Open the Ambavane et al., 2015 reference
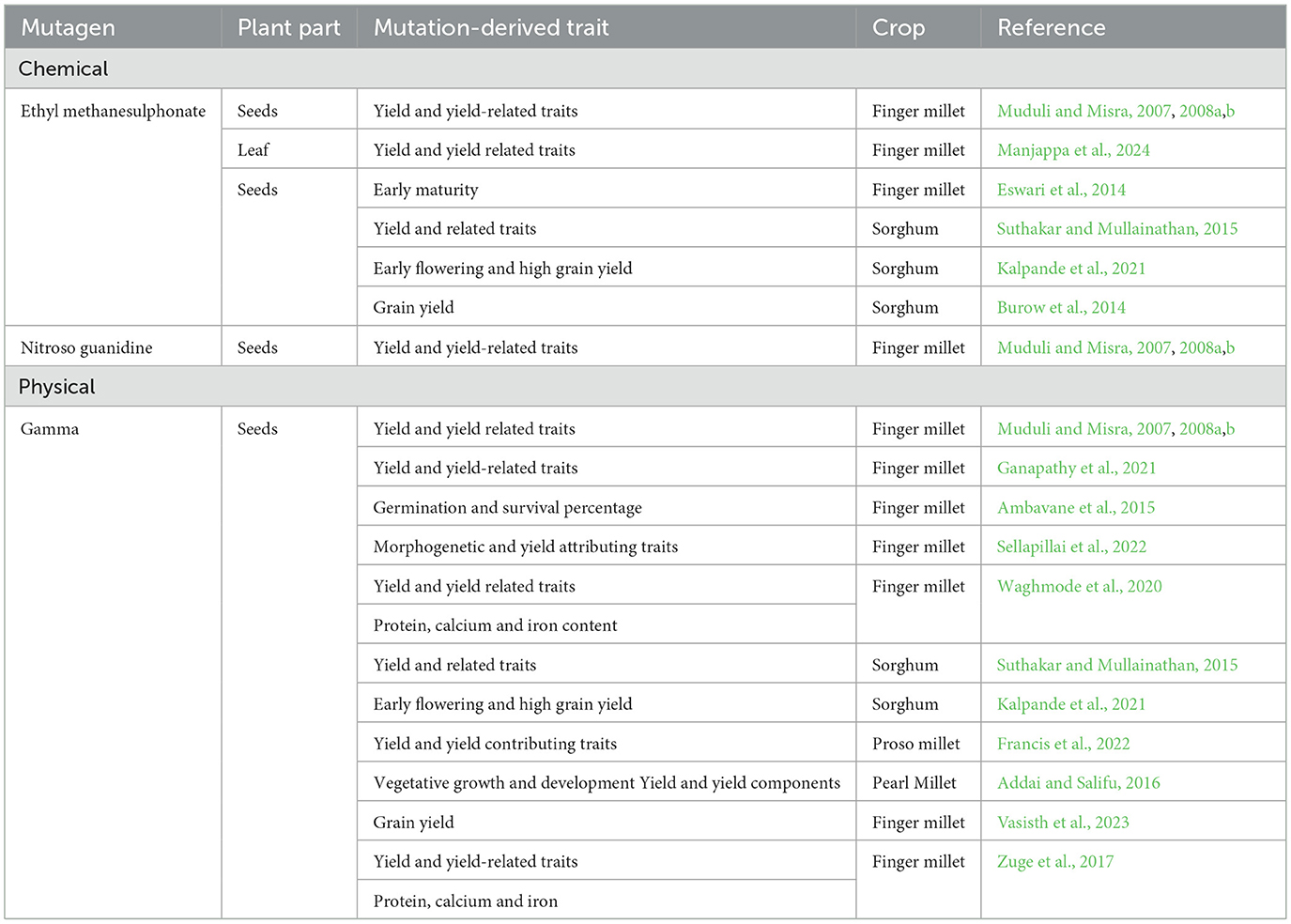The width and height of the screenshot is (1291, 924). [x=1076, y=507]
